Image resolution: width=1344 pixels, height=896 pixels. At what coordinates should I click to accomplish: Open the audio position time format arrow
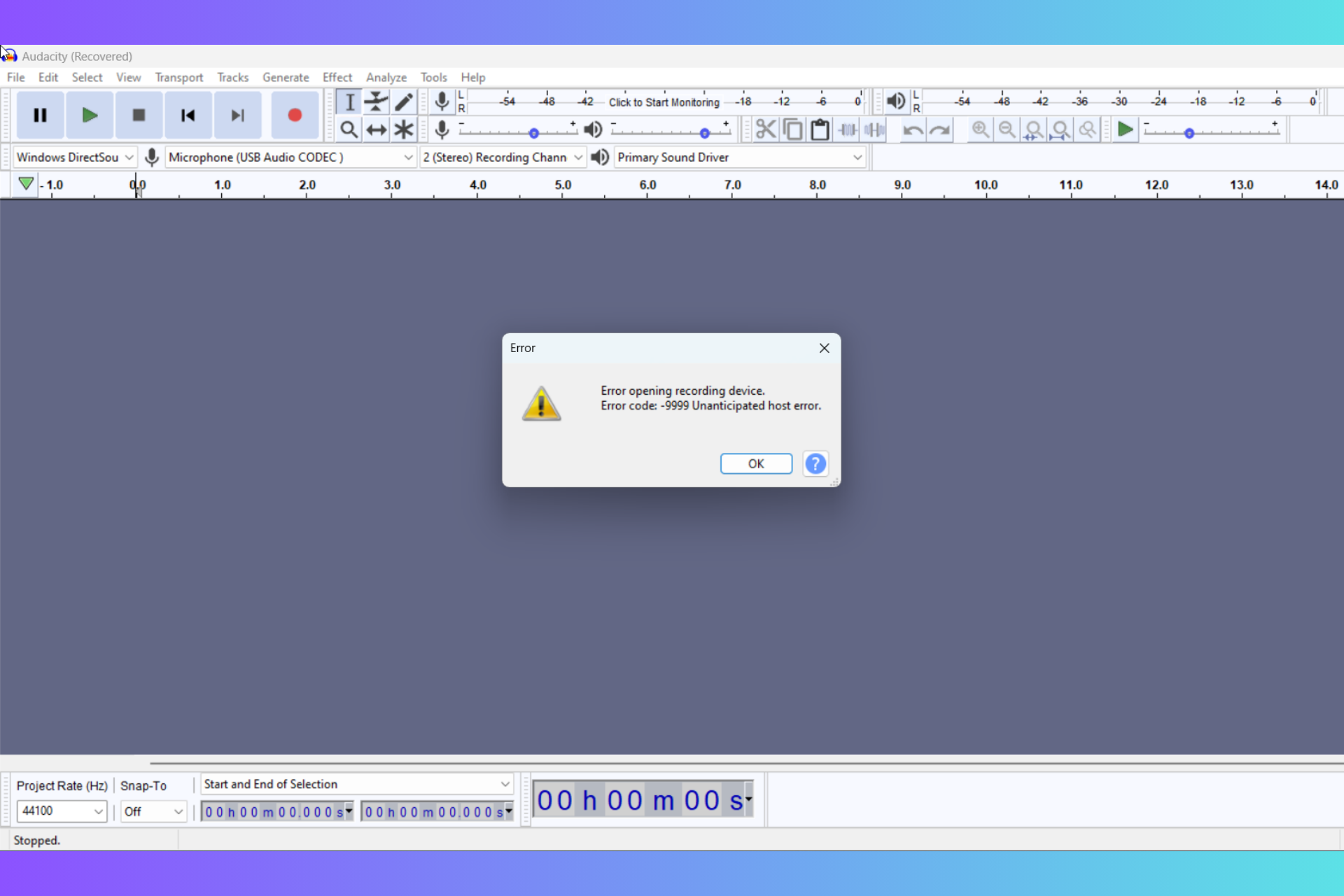tap(748, 799)
